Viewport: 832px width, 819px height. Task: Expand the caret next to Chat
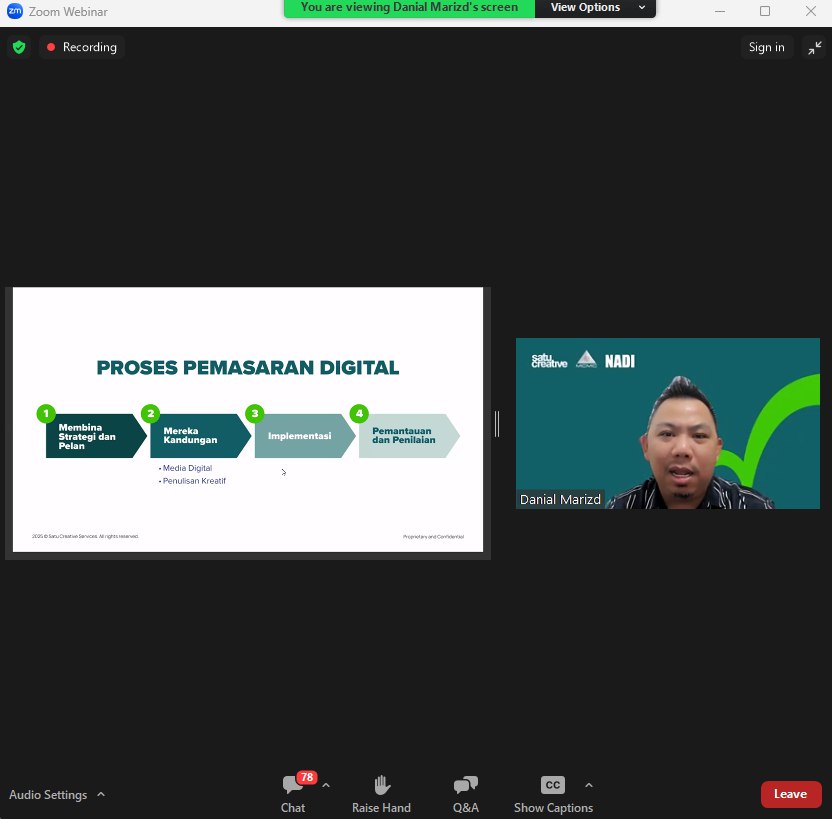tap(326, 785)
